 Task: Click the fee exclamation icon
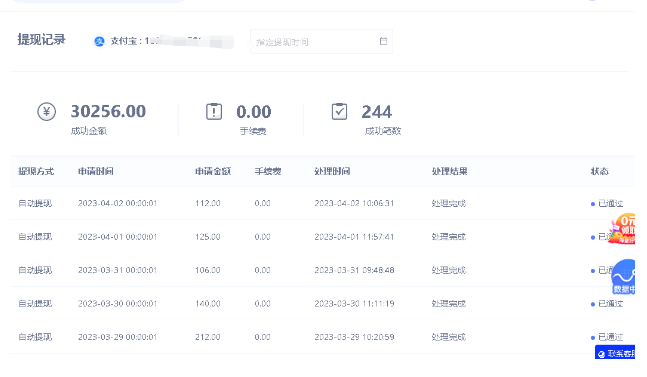coord(214,111)
